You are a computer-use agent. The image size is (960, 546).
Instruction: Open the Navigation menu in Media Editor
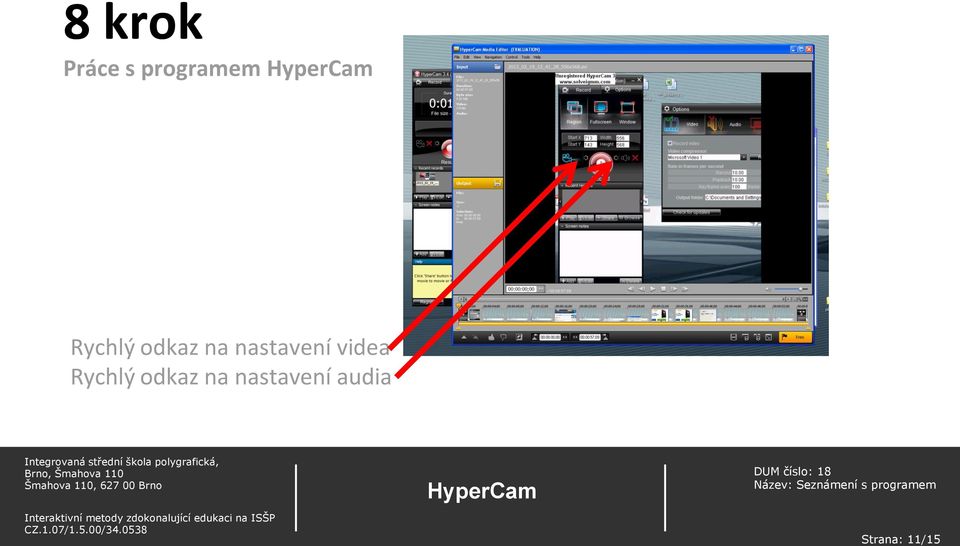coord(493,57)
